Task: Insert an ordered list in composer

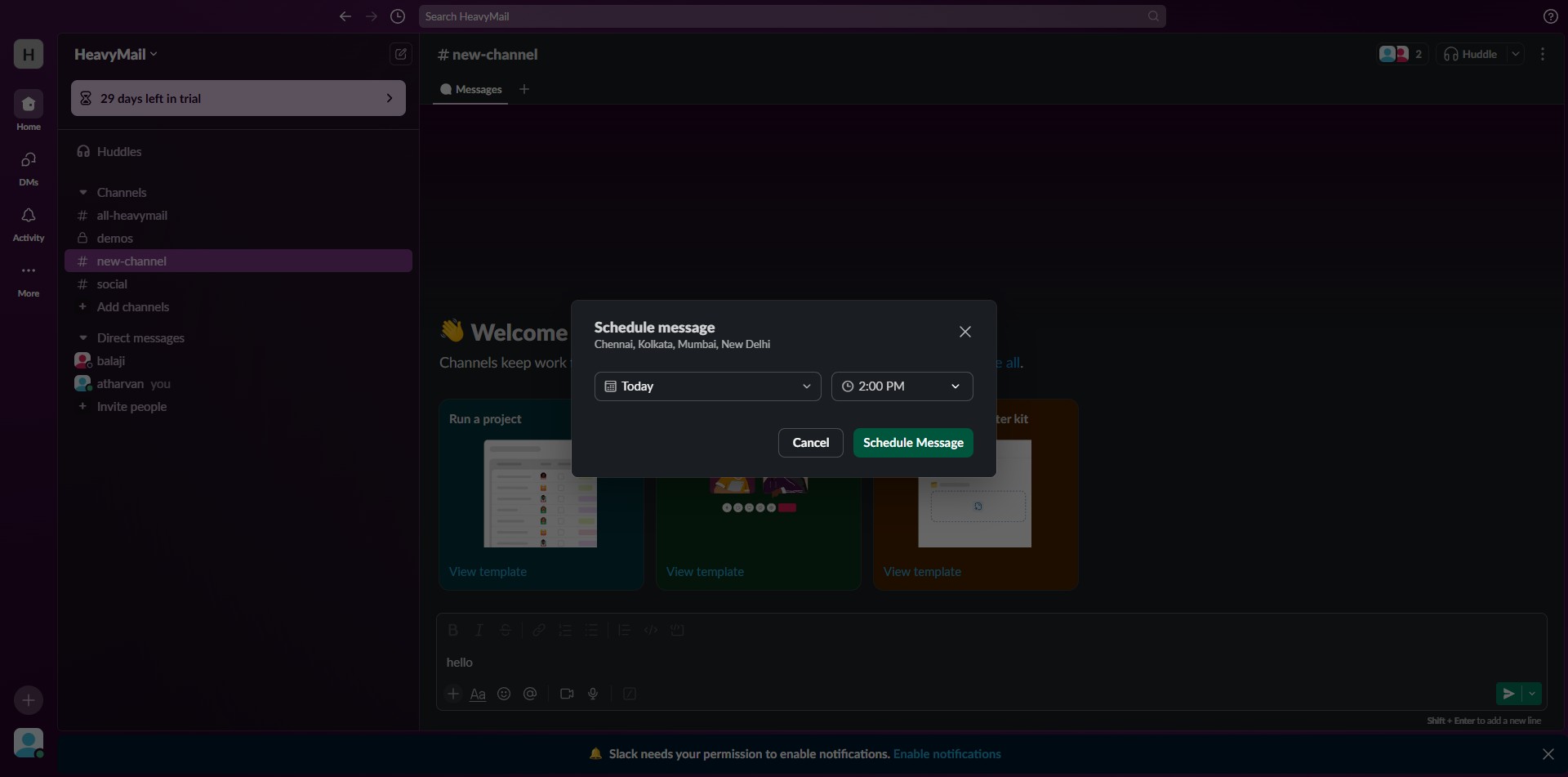Action: click(565, 630)
